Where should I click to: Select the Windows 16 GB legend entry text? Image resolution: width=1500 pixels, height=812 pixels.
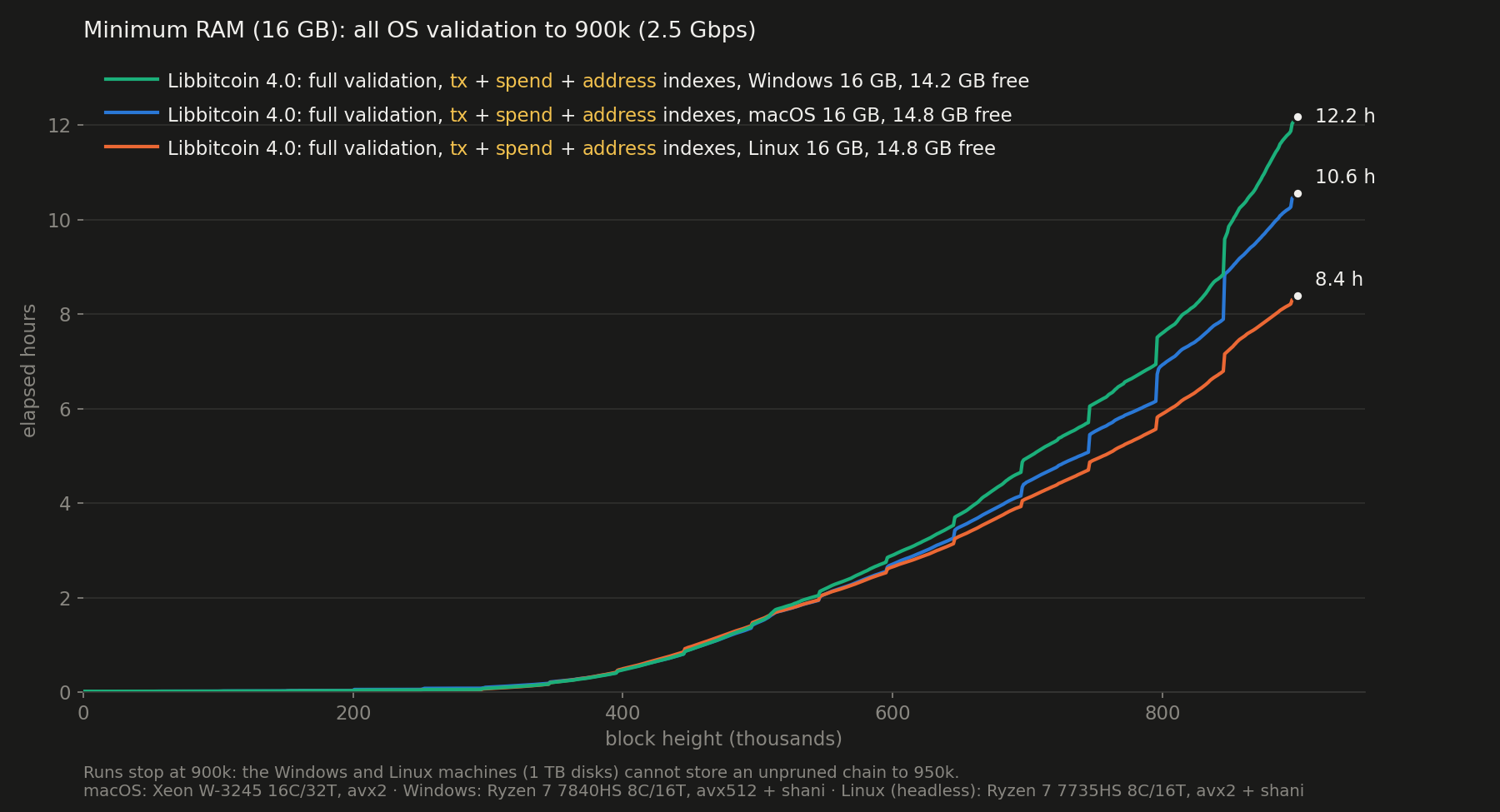click(598, 82)
